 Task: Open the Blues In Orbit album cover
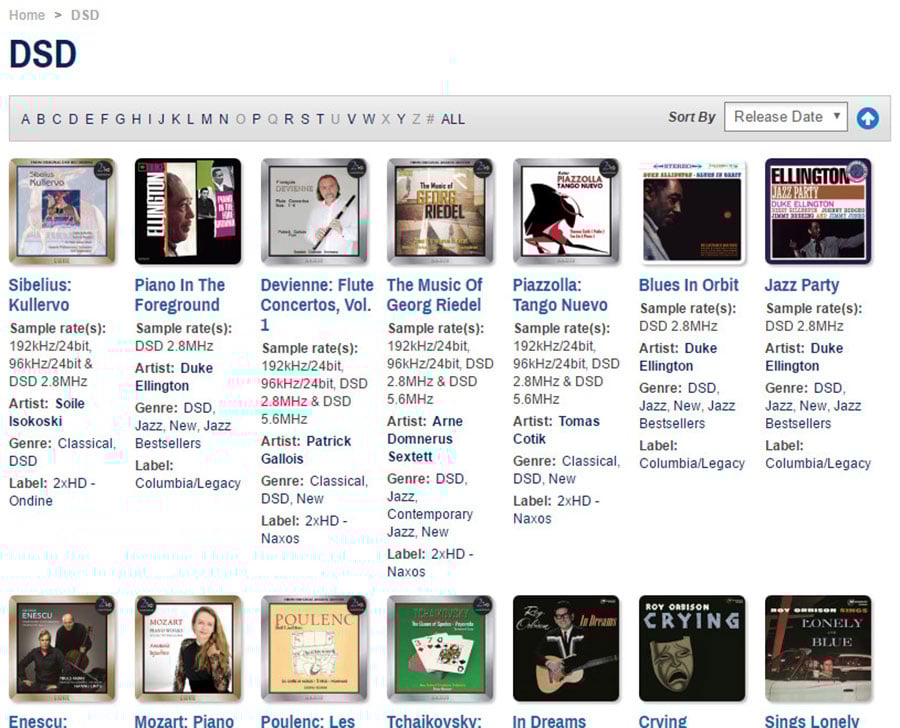tap(692, 211)
